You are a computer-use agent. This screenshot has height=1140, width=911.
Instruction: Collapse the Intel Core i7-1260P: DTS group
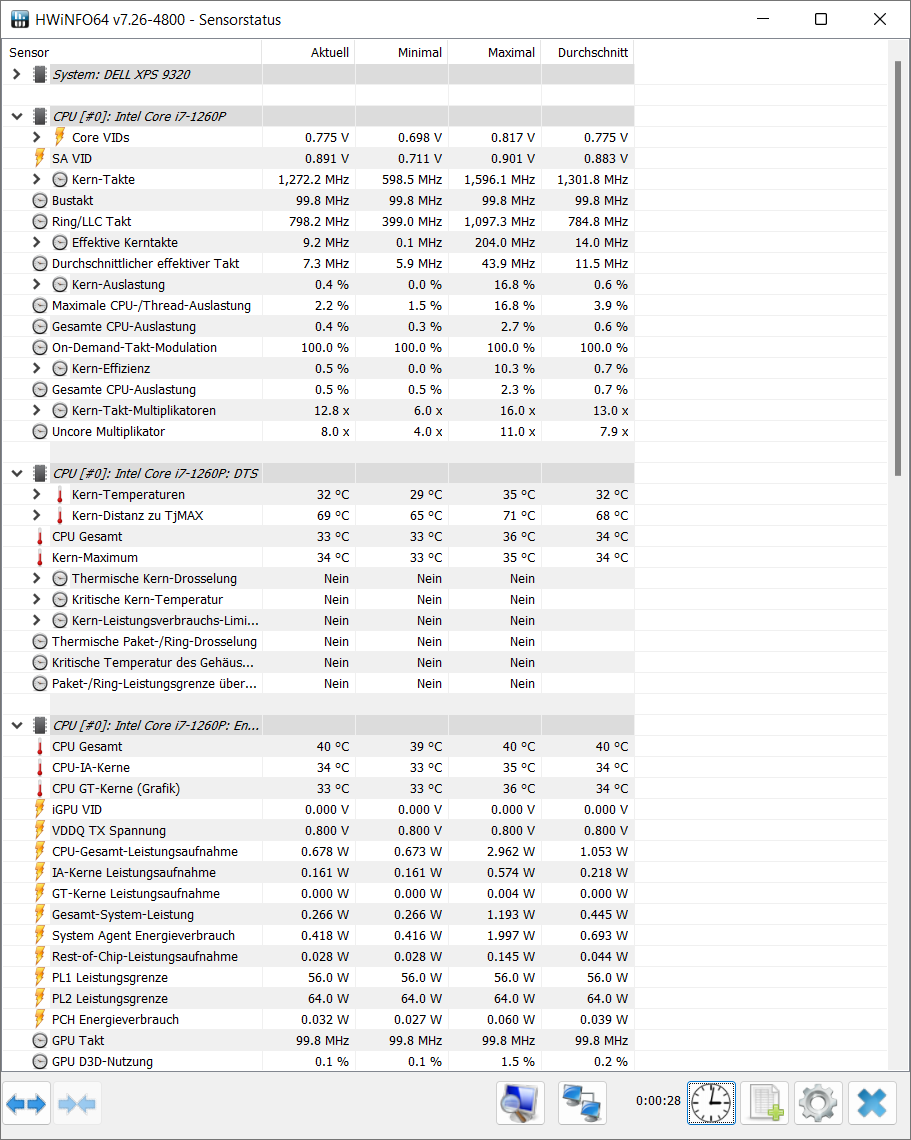[17, 473]
